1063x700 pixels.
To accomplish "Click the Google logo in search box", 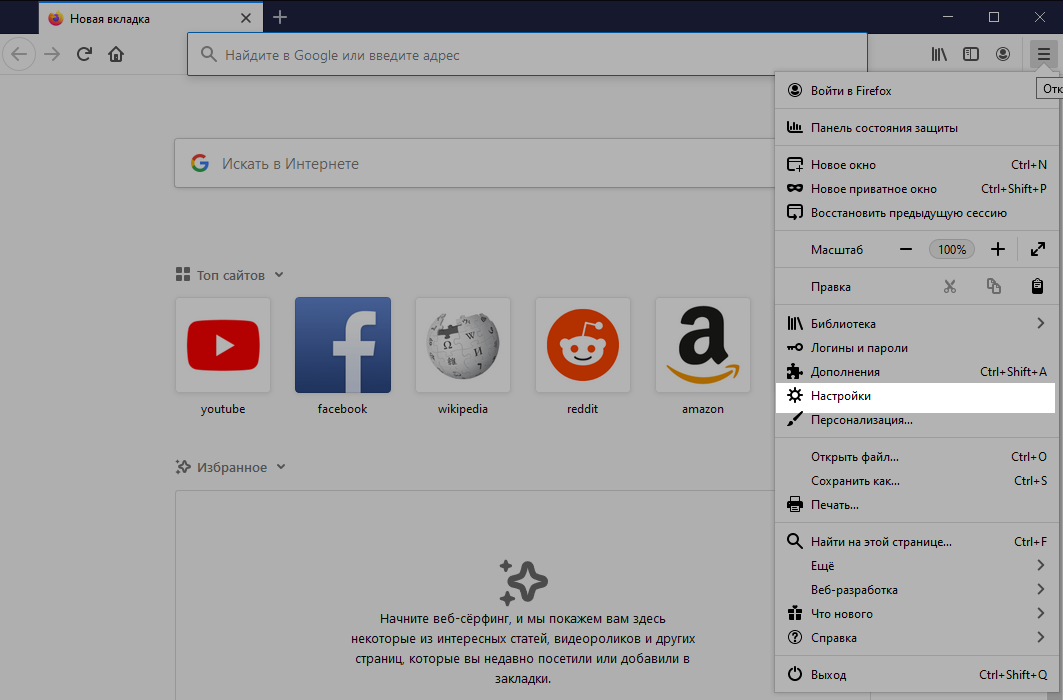I will [x=199, y=163].
